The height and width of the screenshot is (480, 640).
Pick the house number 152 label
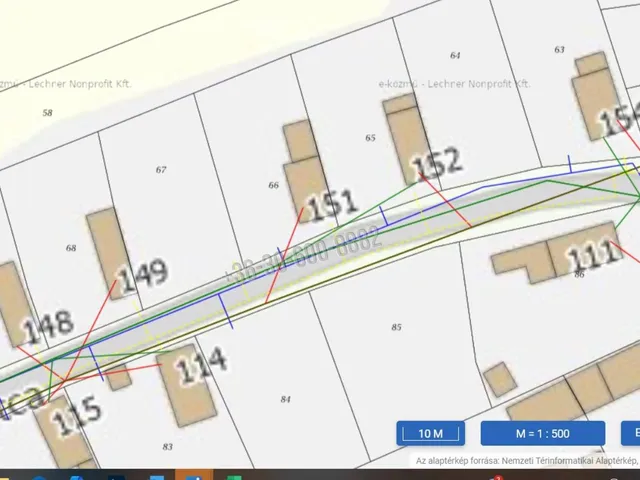(x=437, y=161)
